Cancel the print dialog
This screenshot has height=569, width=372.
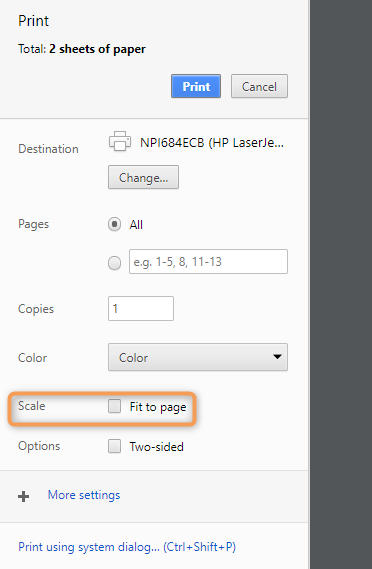(x=259, y=86)
